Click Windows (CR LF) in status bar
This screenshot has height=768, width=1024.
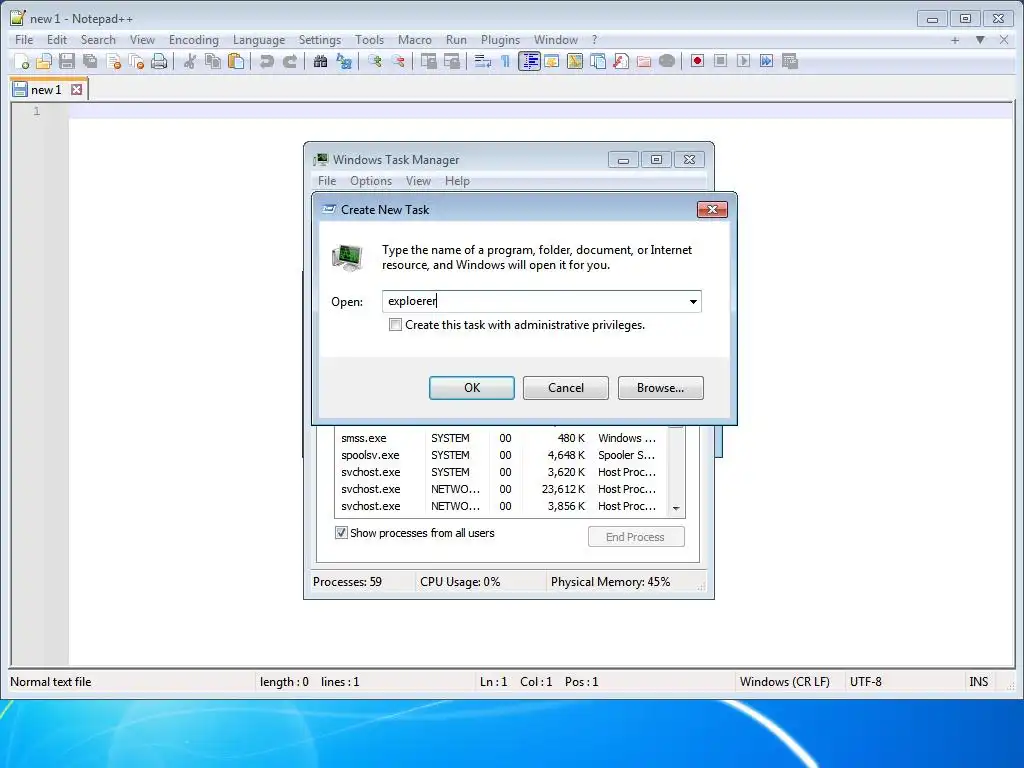pos(784,682)
